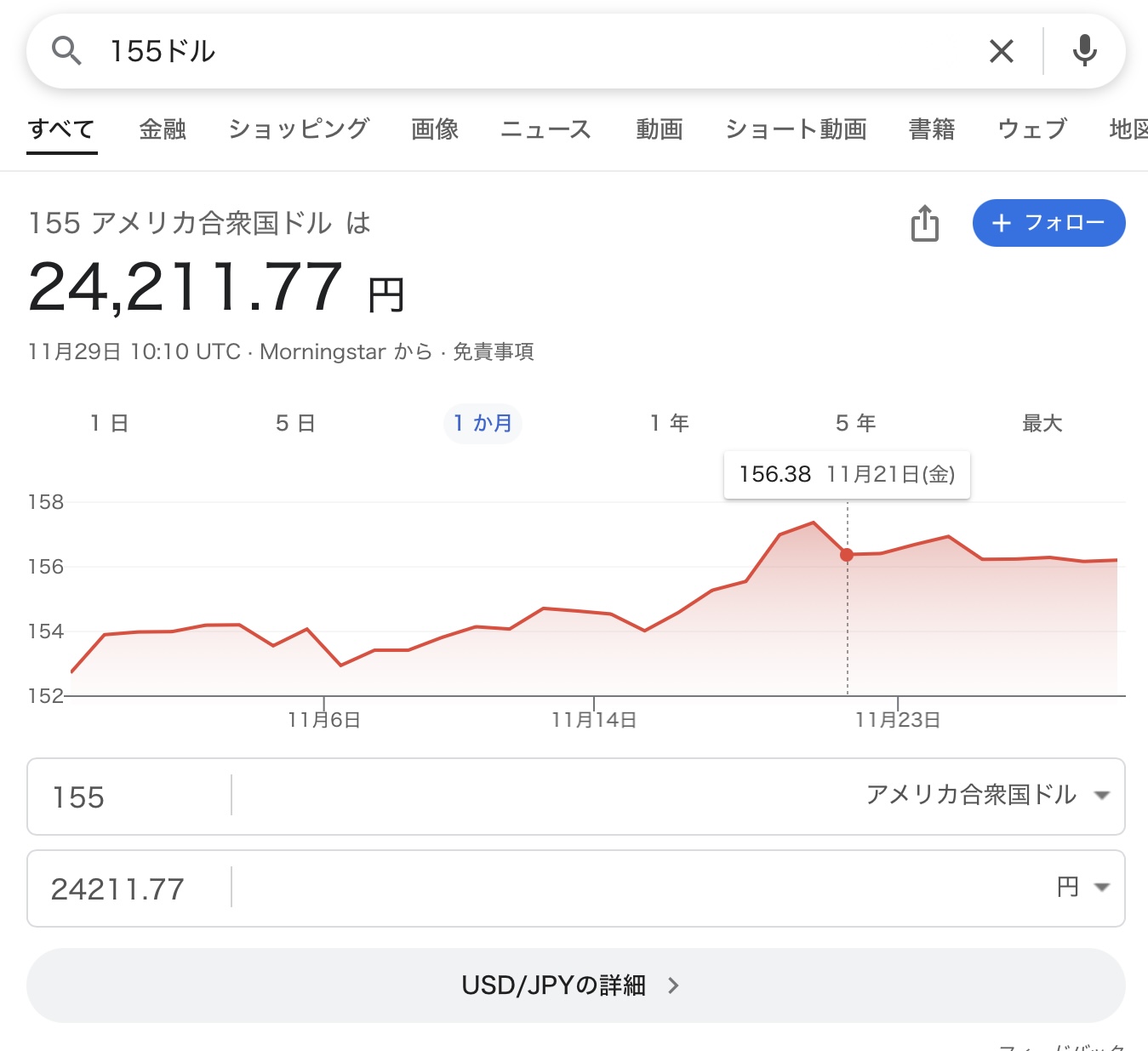Image resolution: width=1148 pixels, height=1051 pixels.
Task: Click the search magnifier icon
Action: (x=66, y=51)
